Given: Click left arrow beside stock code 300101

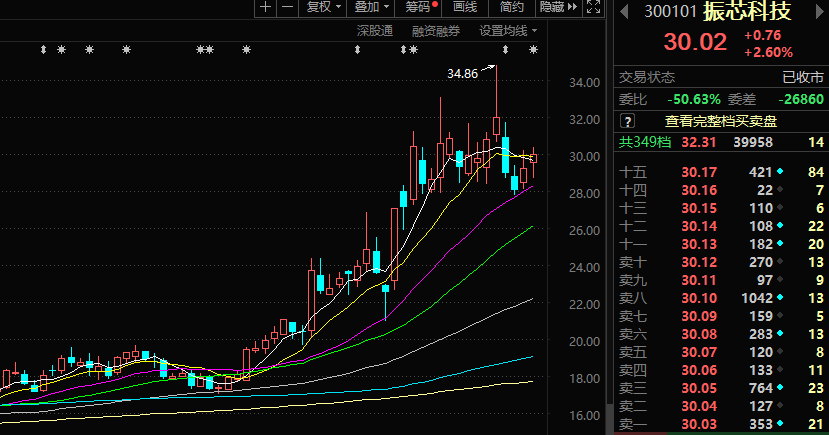Looking at the screenshot, I should point(625,12).
